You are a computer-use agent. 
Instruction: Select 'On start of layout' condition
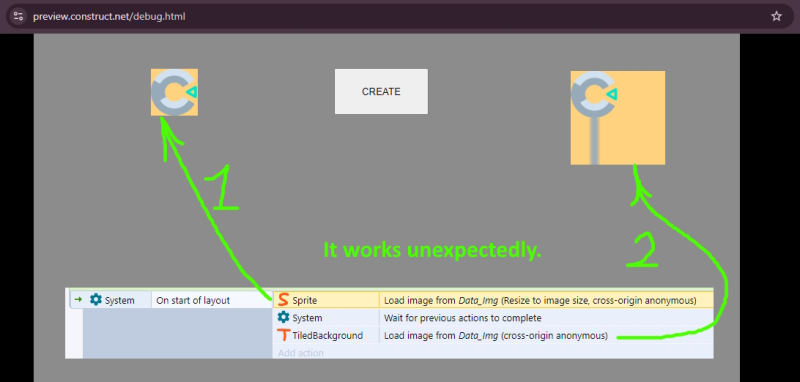(193, 300)
